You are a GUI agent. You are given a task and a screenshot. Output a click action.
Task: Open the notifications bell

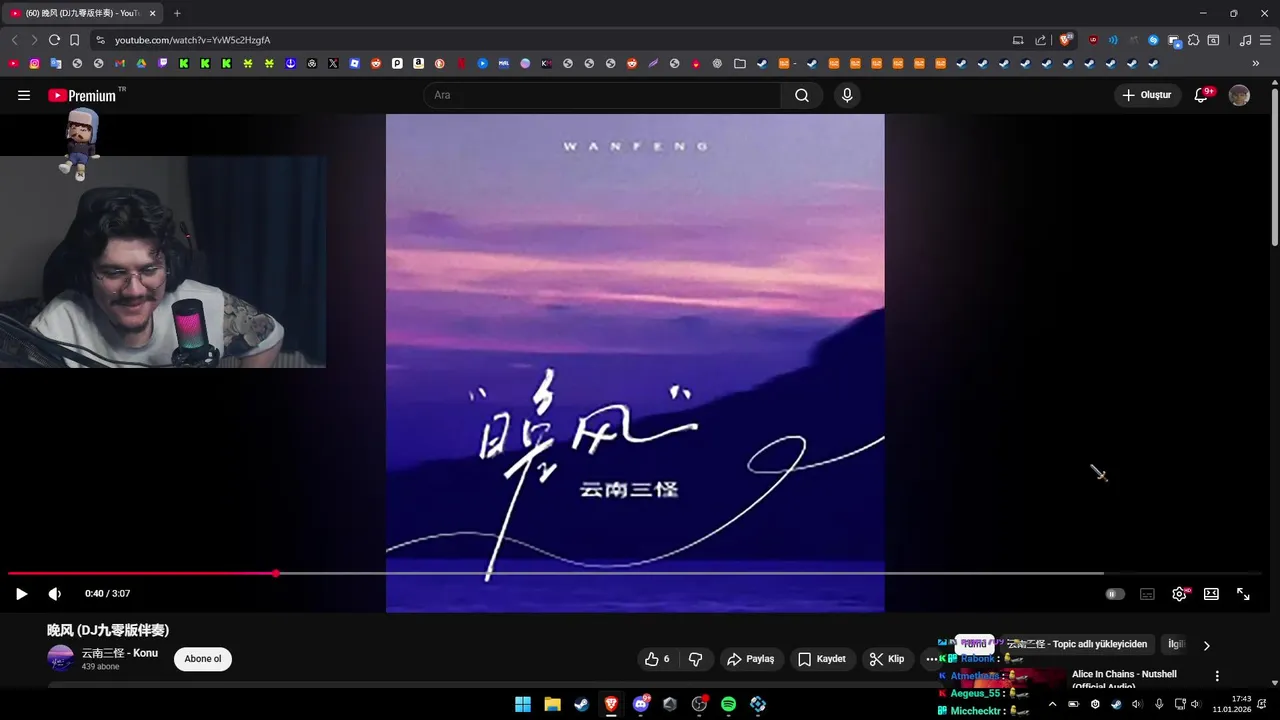pyautogui.click(x=1202, y=95)
